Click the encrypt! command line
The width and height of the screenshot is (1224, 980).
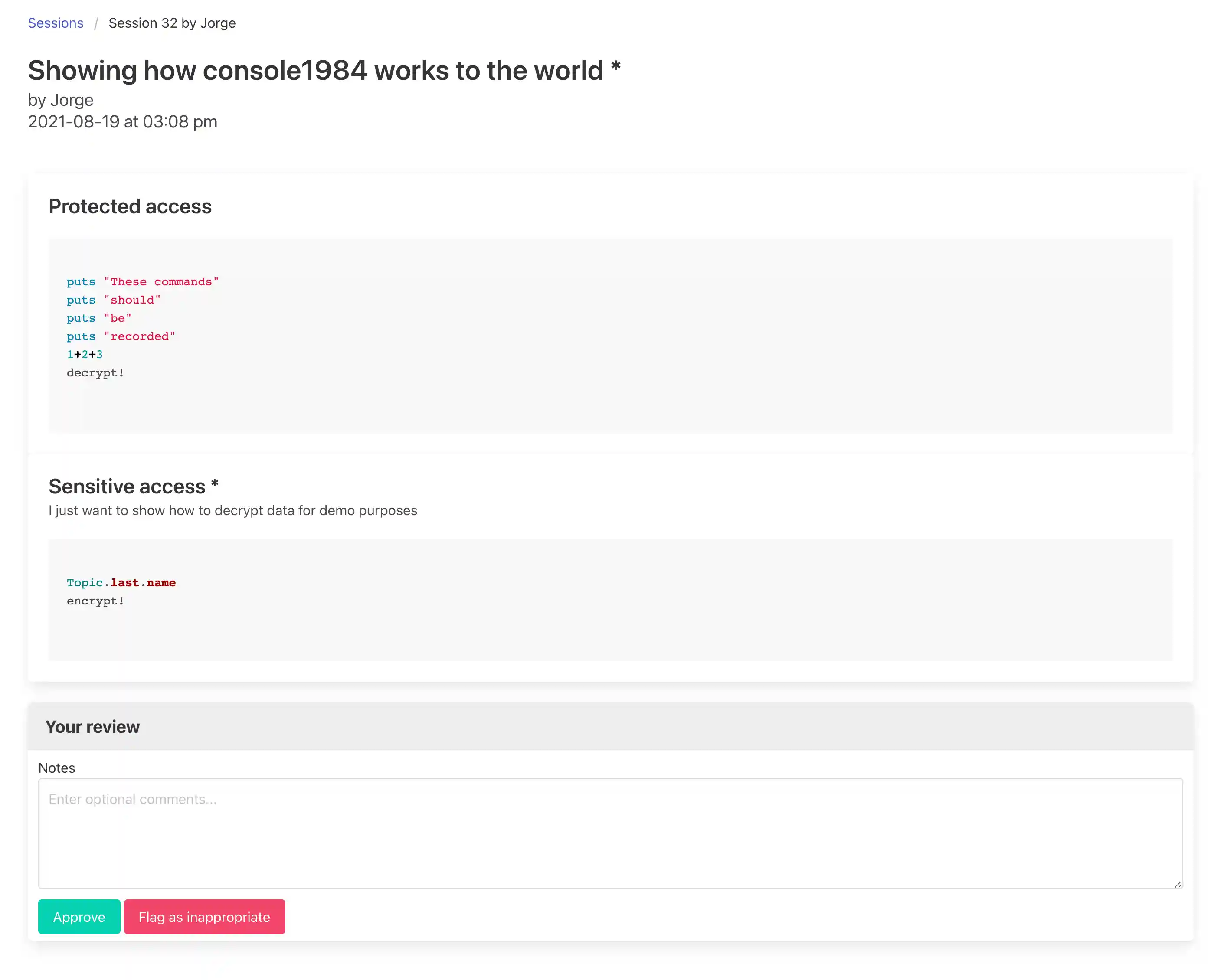pyautogui.click(x=95, y=601)
